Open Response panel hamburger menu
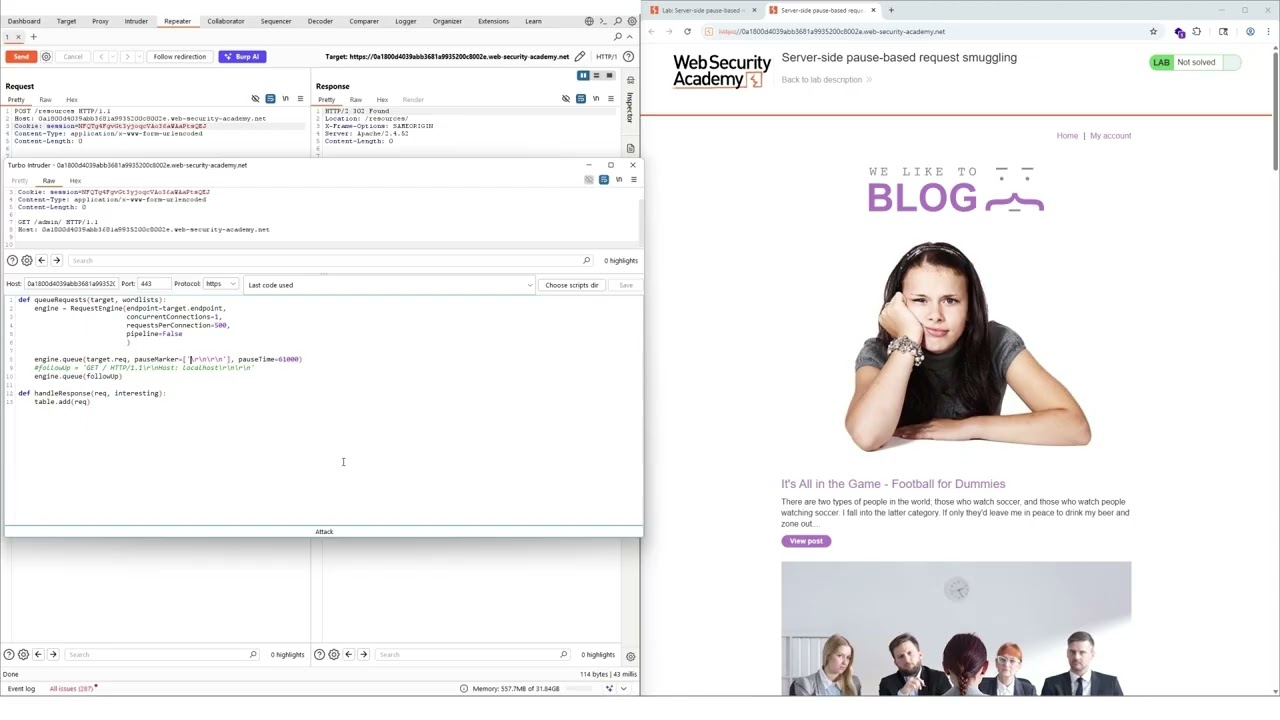This screenshot has width=1280, height=720. point(610,99)
